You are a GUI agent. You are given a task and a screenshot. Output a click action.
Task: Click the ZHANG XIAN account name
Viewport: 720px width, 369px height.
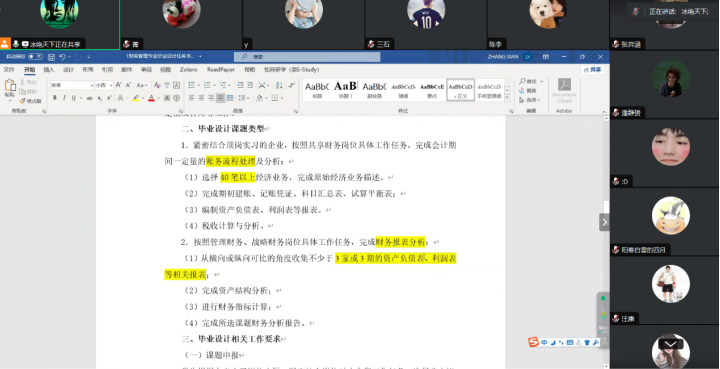pos(503,57)
